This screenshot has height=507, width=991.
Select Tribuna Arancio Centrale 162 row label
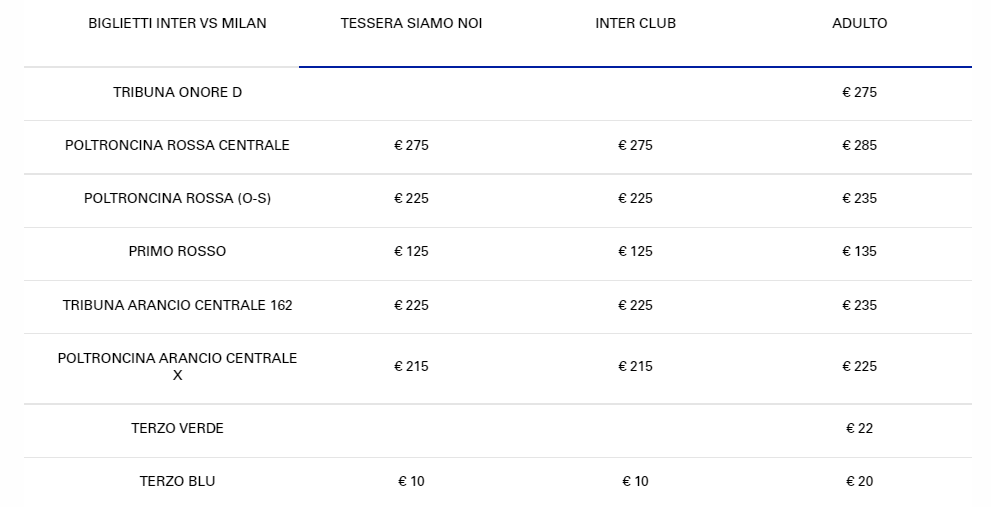(x=177, y=305)
